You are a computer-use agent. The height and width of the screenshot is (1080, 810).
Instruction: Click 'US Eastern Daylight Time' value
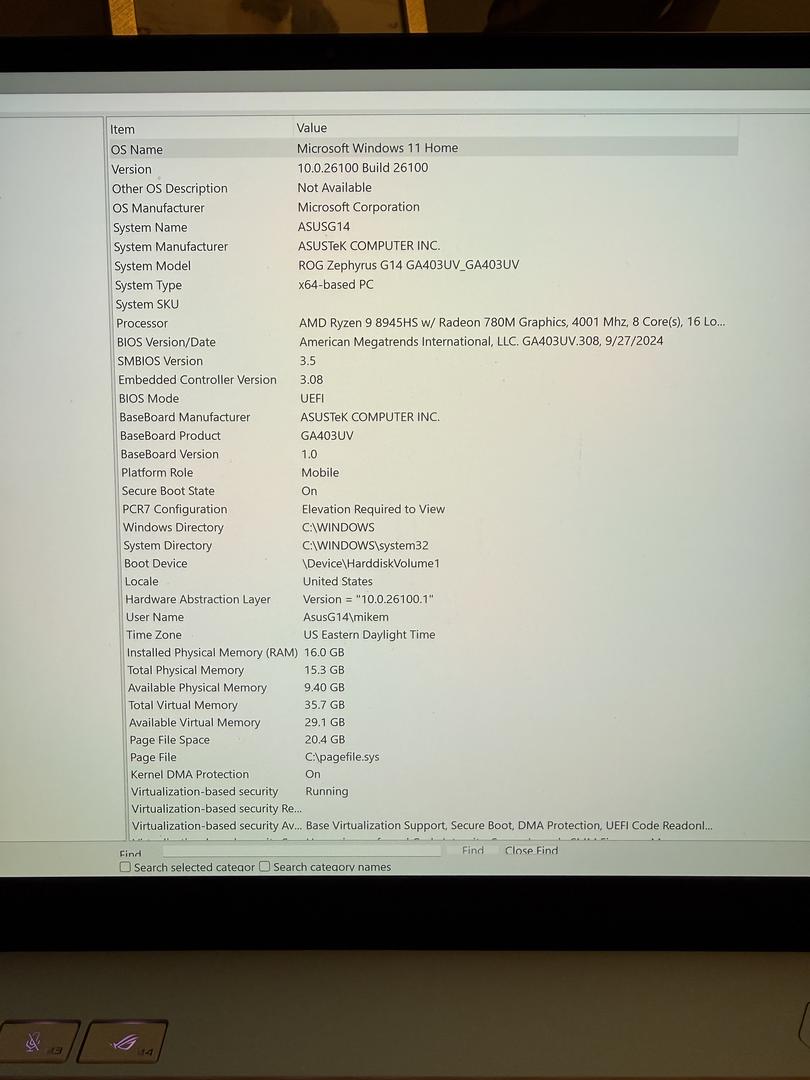pyautogui.click(x=369, y=634)
